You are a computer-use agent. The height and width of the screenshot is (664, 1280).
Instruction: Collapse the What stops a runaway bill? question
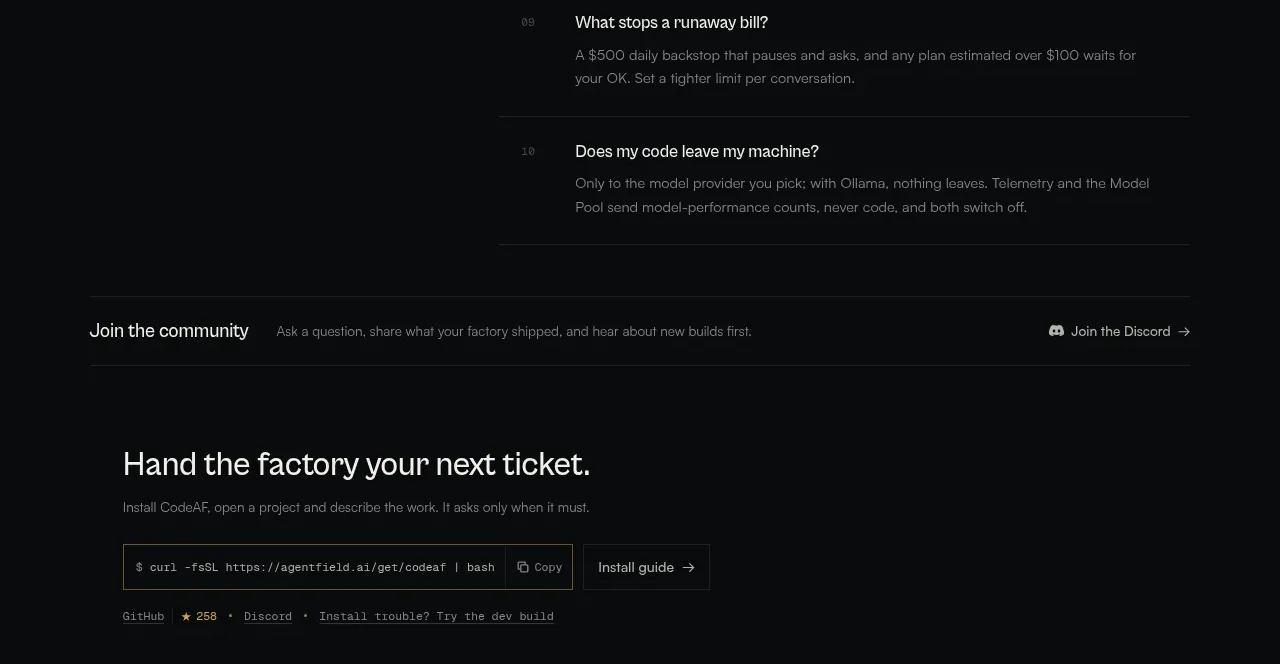(672, 22)
